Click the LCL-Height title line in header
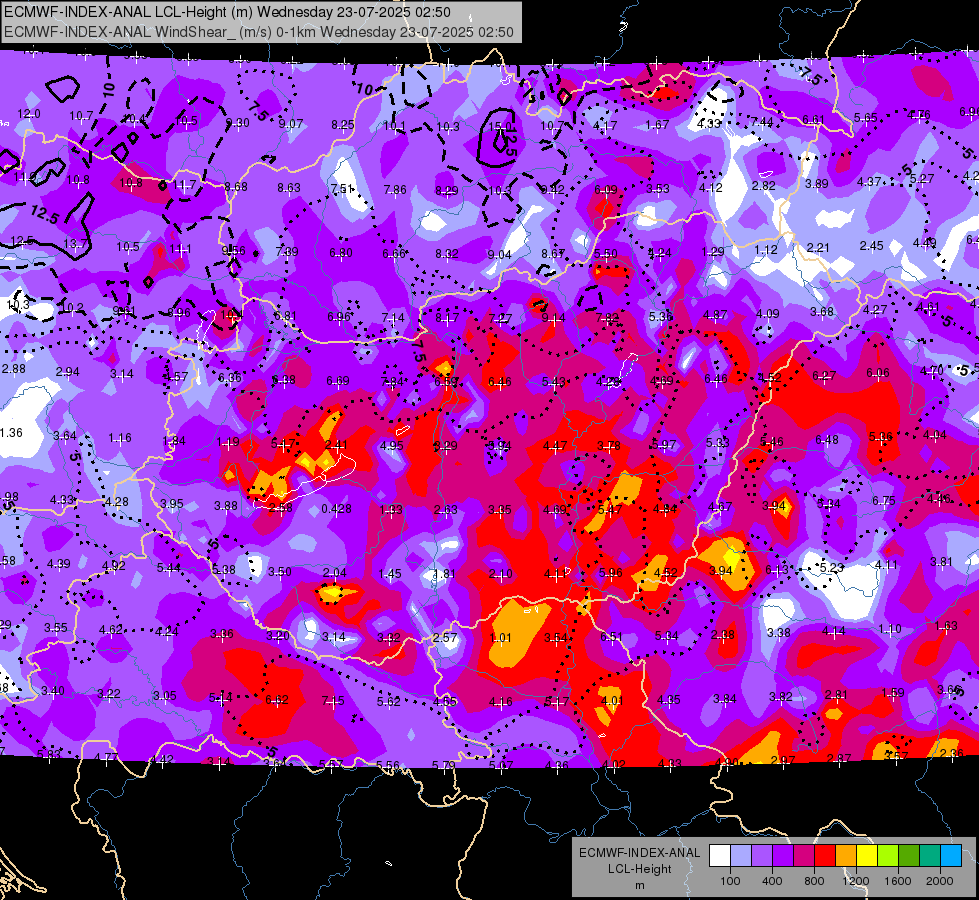The image size is (979, 900). click(x=228, y=12)
